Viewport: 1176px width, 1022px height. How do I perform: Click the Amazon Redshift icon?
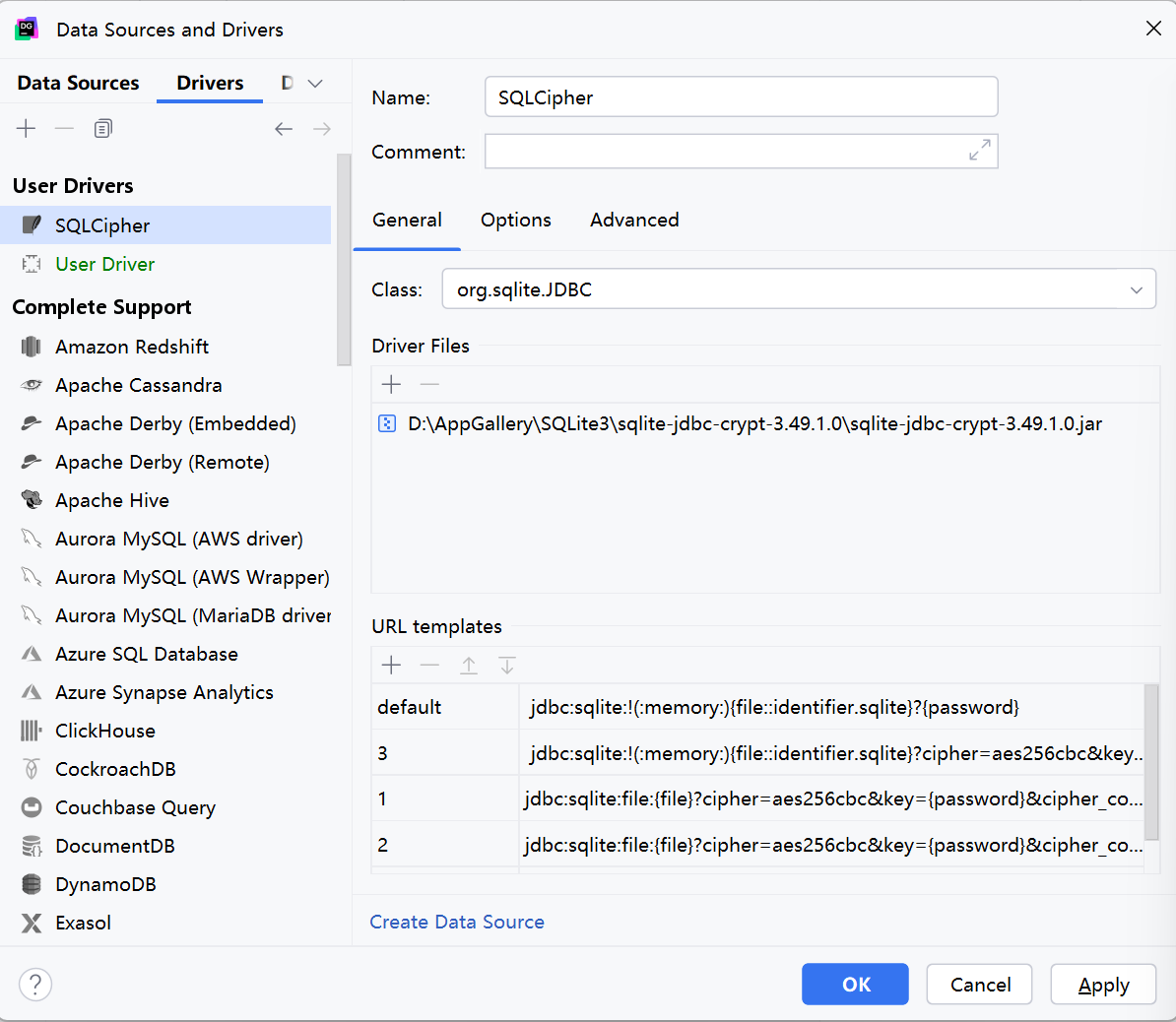click(x=32, y=347)
